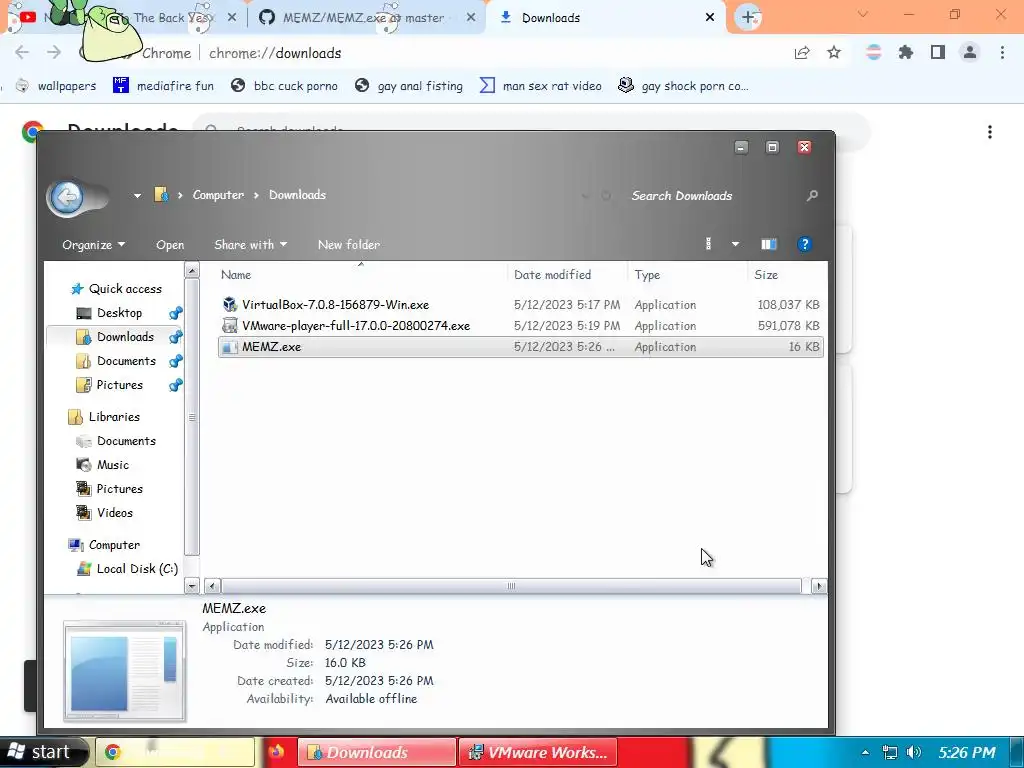This screenshot has width=1024, height=768.
Task: Click the VirtualBox installer icon
Action: click(229, 304)
